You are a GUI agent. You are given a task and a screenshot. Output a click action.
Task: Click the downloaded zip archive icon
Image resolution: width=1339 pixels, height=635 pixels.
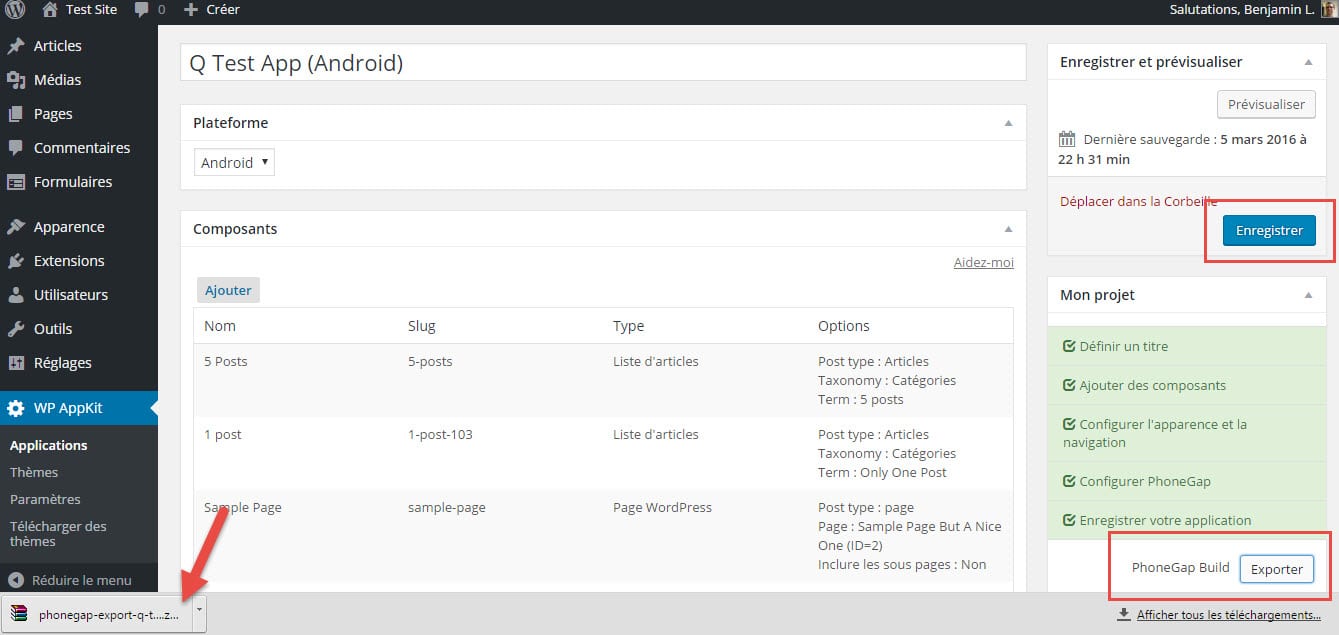pyautogui.click(x=20, y=614)
